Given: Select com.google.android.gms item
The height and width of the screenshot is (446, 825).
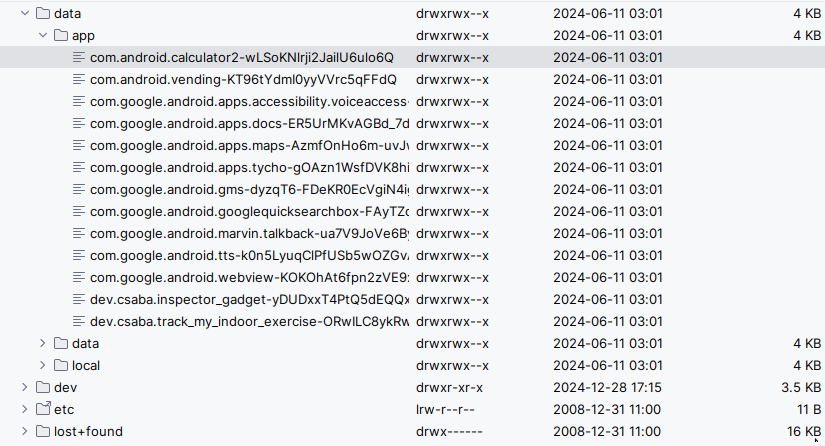Looking at the screenshot, I should click(249, 189).
